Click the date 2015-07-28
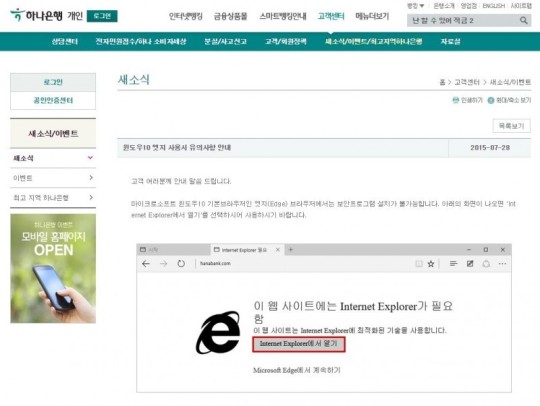Screen dimensions: 540x406 490,147
